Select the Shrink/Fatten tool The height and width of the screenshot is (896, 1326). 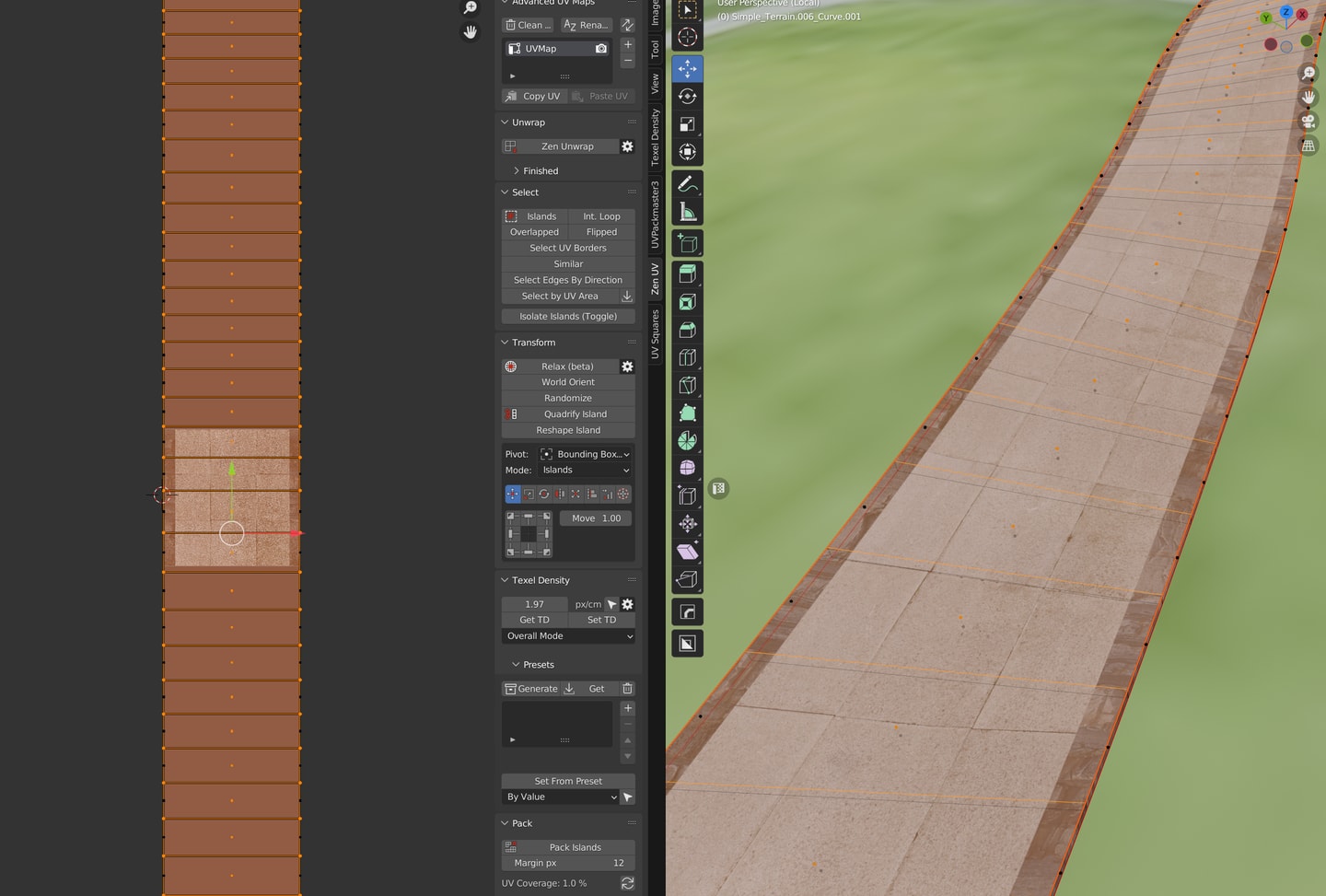(x=687, y=524)
